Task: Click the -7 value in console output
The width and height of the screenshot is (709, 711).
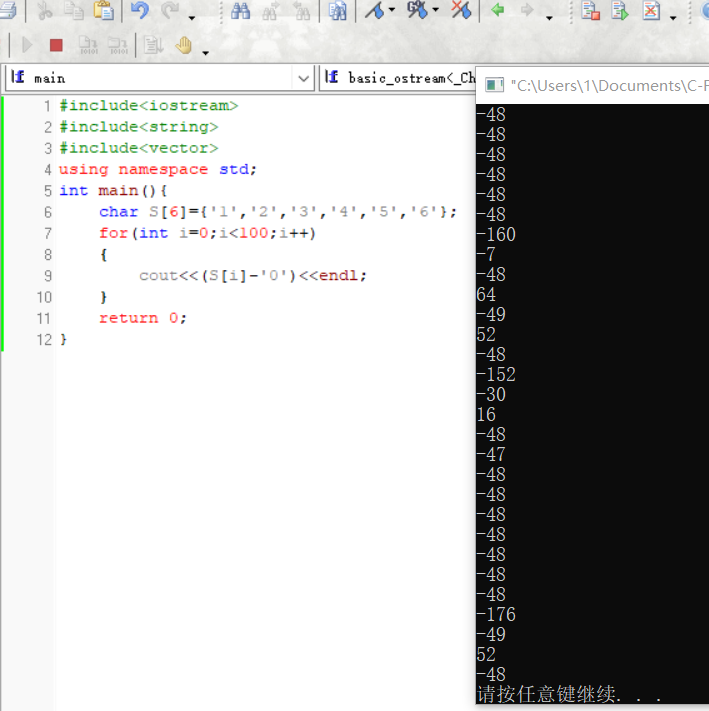Action: 486,254
